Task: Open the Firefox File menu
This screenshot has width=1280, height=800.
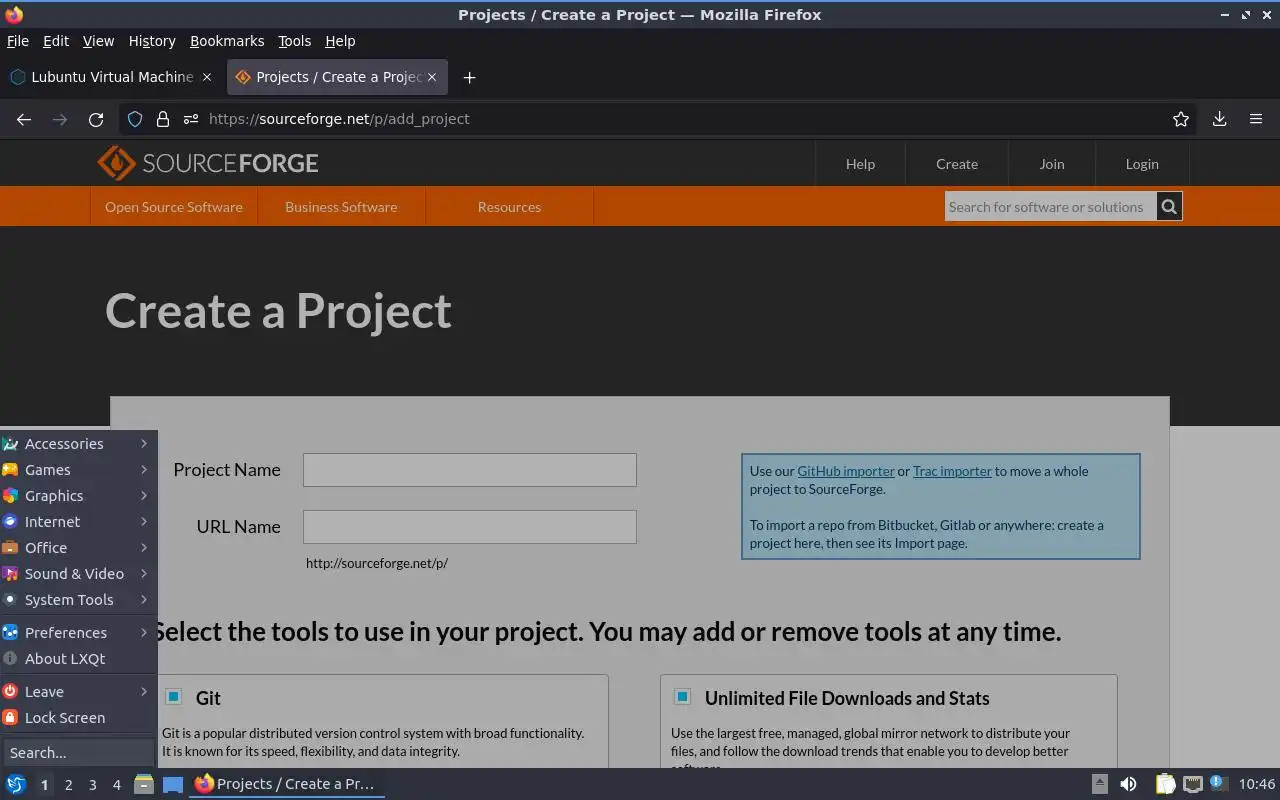Action: (x=18, y=41)
